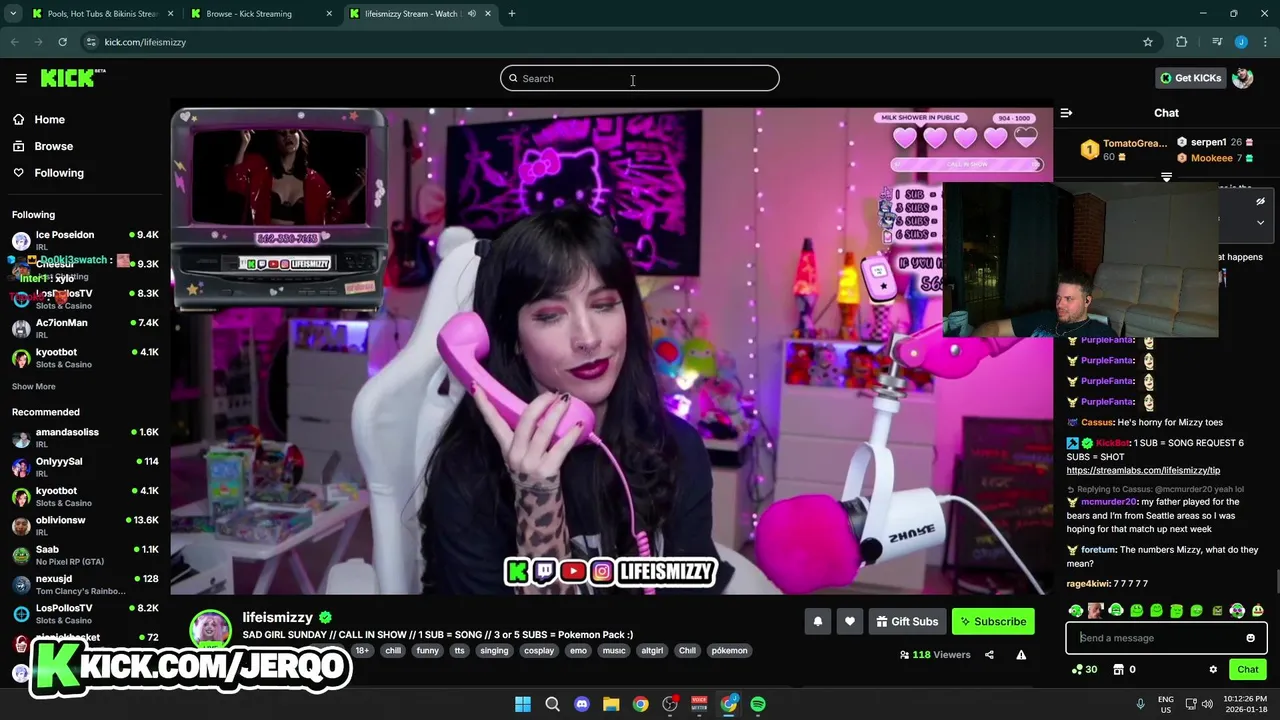This screenshot has width=1280, height=720.
Task: Open the emoji picker in message box
Action: (x=1250, y=638)
